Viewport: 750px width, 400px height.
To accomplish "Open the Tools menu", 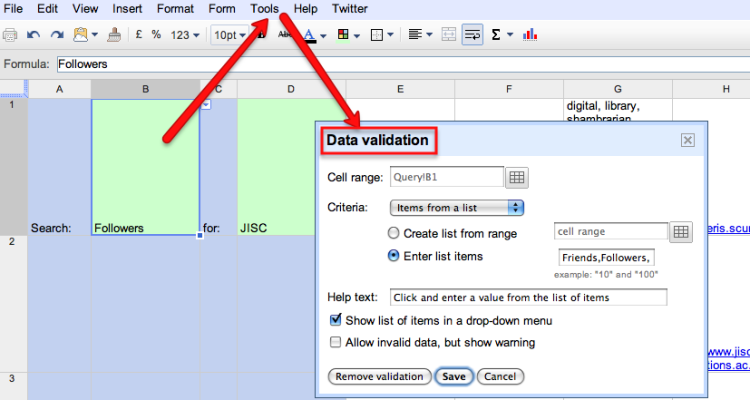I will 265,9.
